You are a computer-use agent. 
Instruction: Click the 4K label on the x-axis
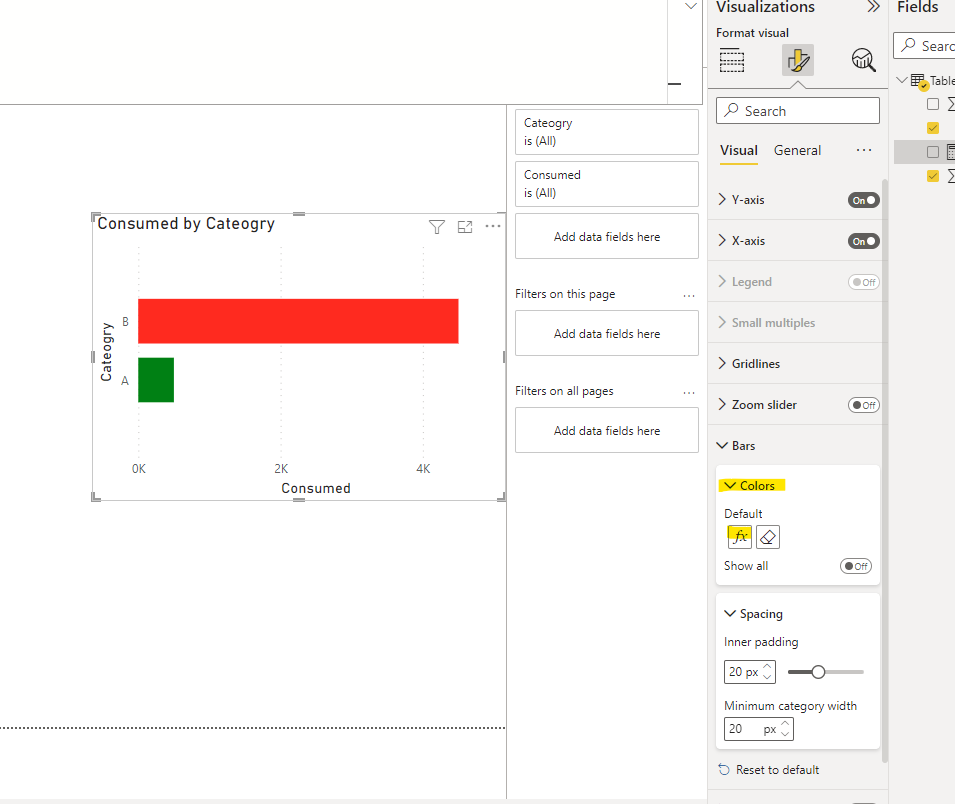(x=423, y=468)
